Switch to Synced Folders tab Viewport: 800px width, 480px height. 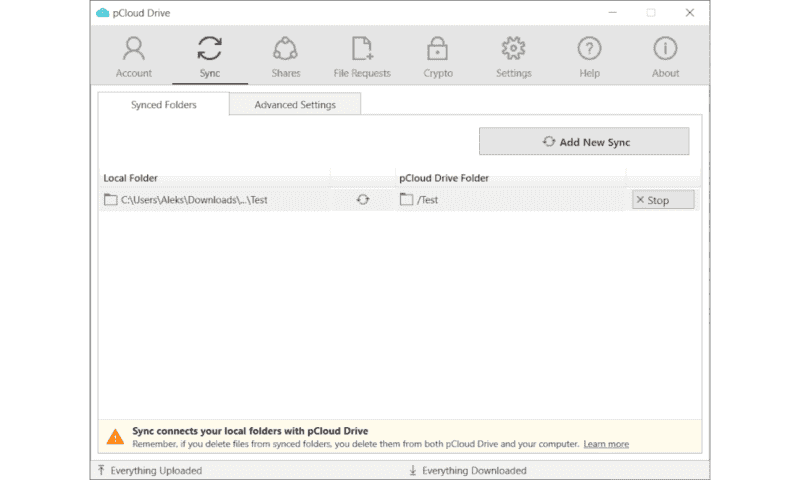(x=163, y=104)
